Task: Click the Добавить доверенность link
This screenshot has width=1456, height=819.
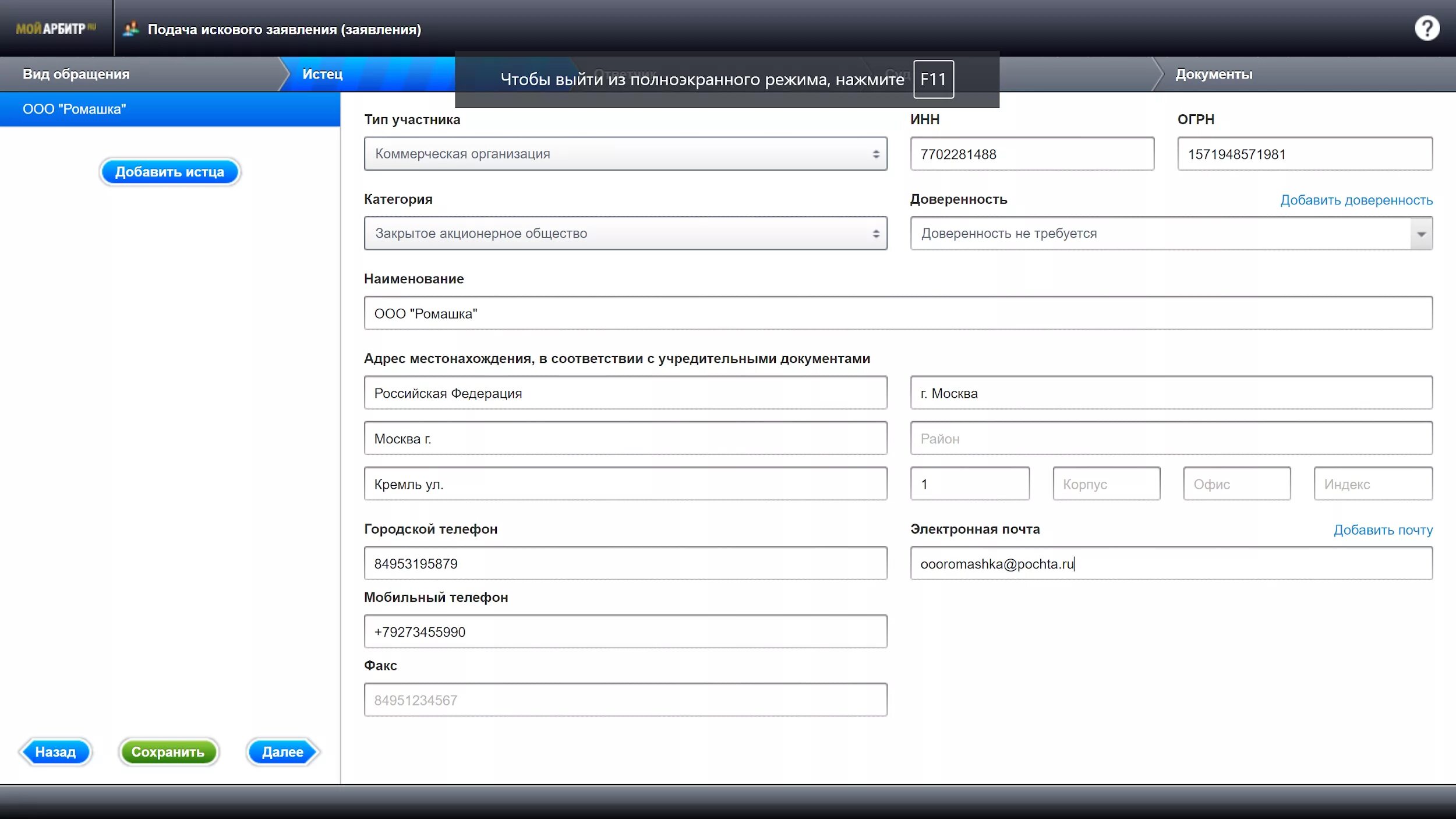Action: (1356, 200)
